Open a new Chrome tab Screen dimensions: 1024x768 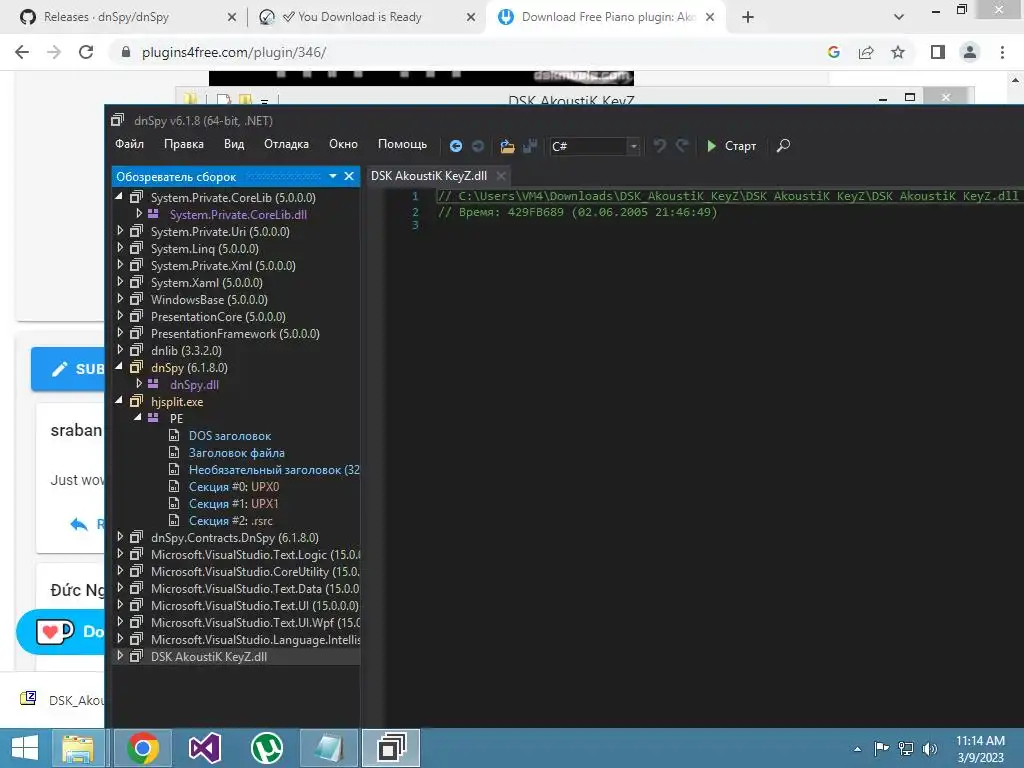748,18
